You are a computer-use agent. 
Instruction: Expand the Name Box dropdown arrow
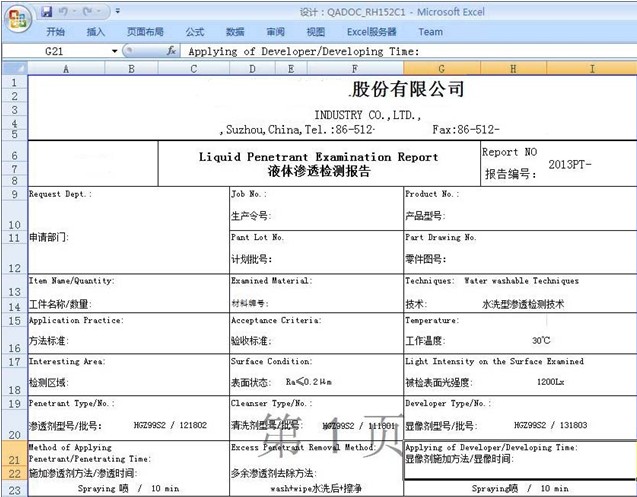(x=115, y=50)
